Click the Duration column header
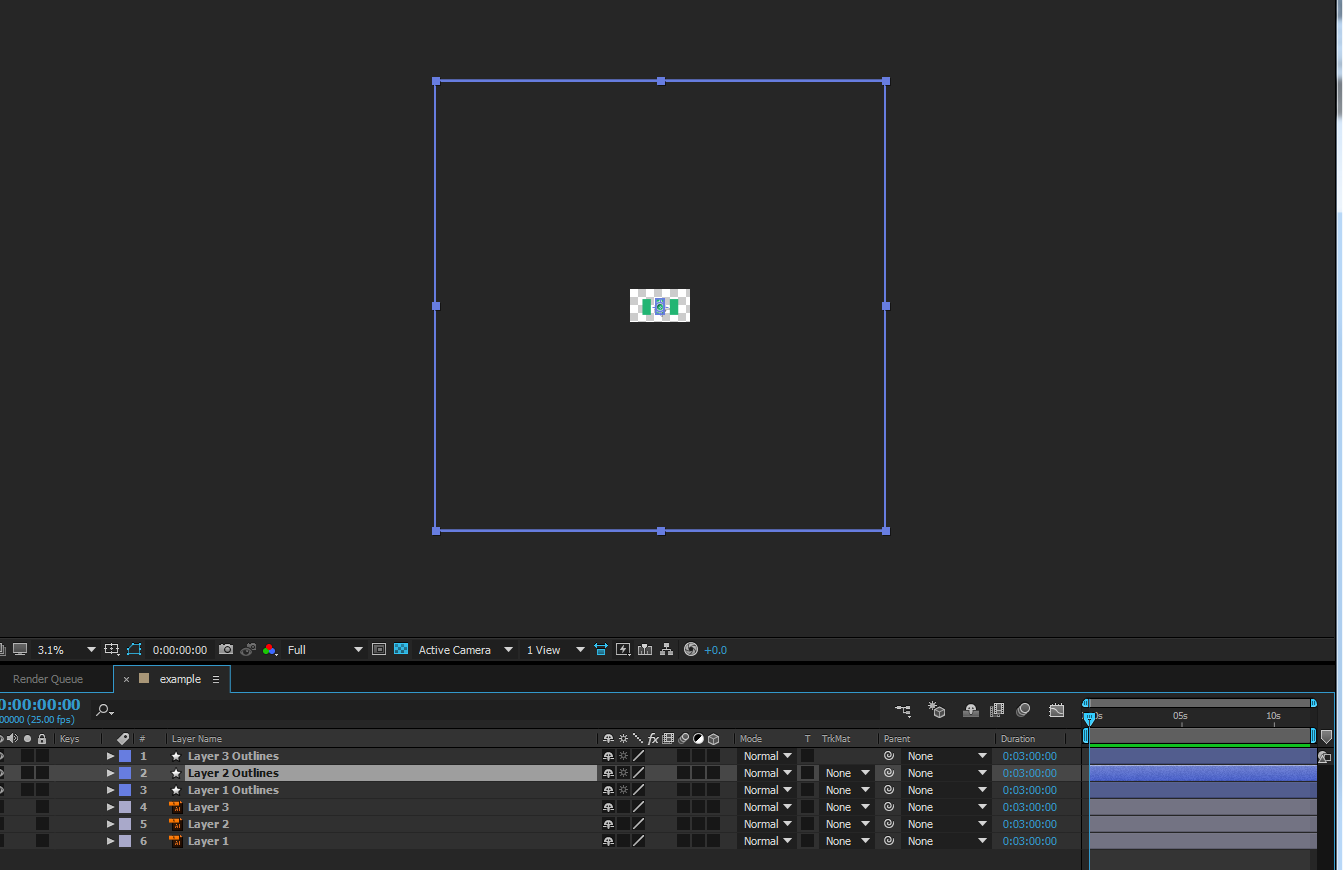This screenshot has height=870, width=1343. (1018, 739)
